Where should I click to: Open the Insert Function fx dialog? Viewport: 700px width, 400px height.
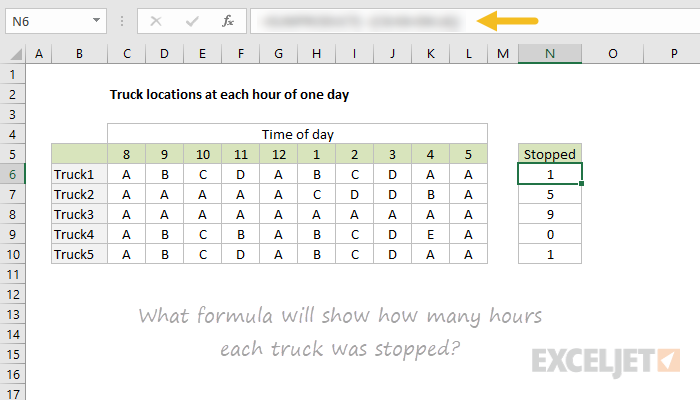[228, 21]
